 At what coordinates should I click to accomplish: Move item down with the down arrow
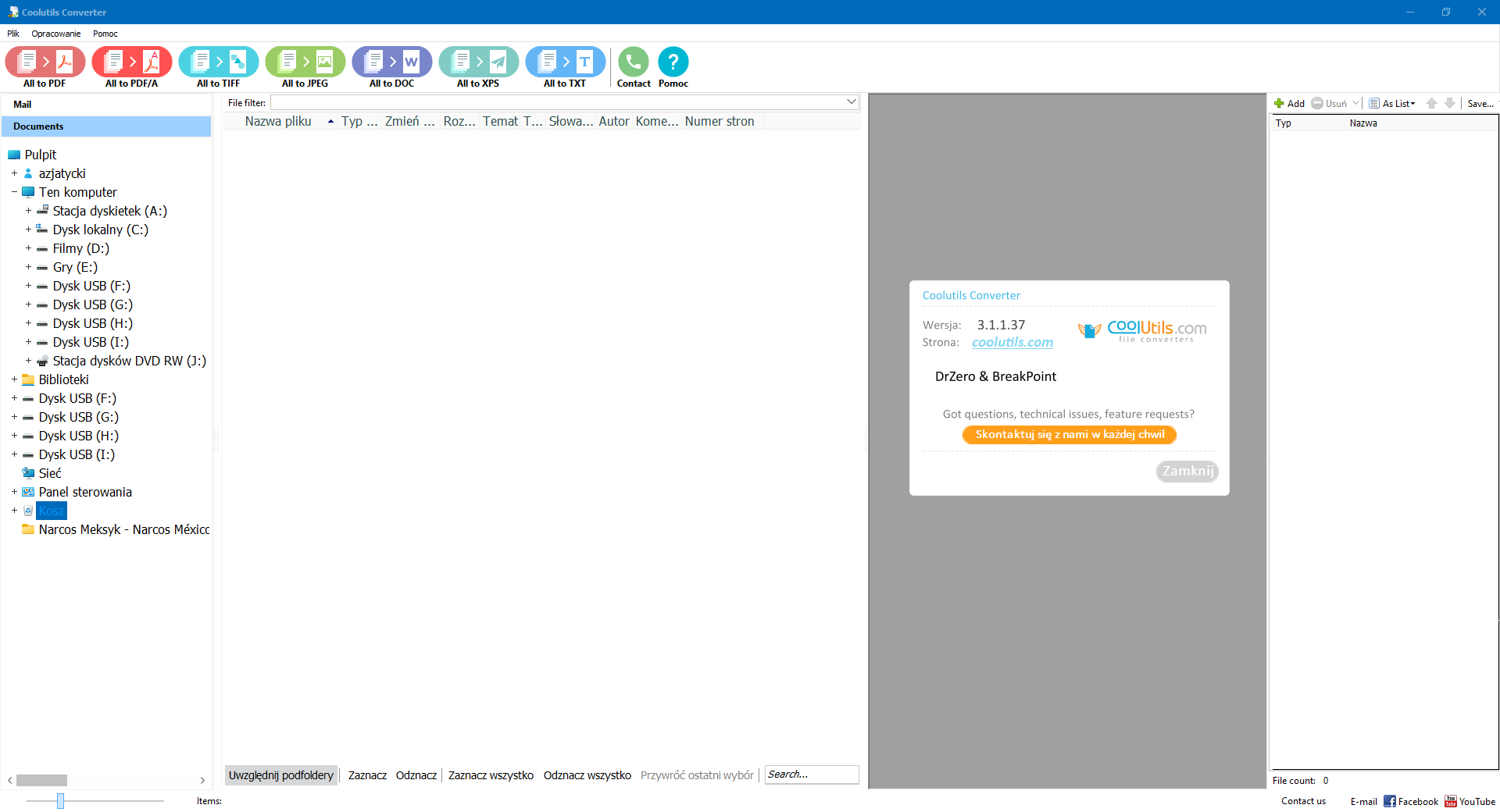[x=1450, y=103]
